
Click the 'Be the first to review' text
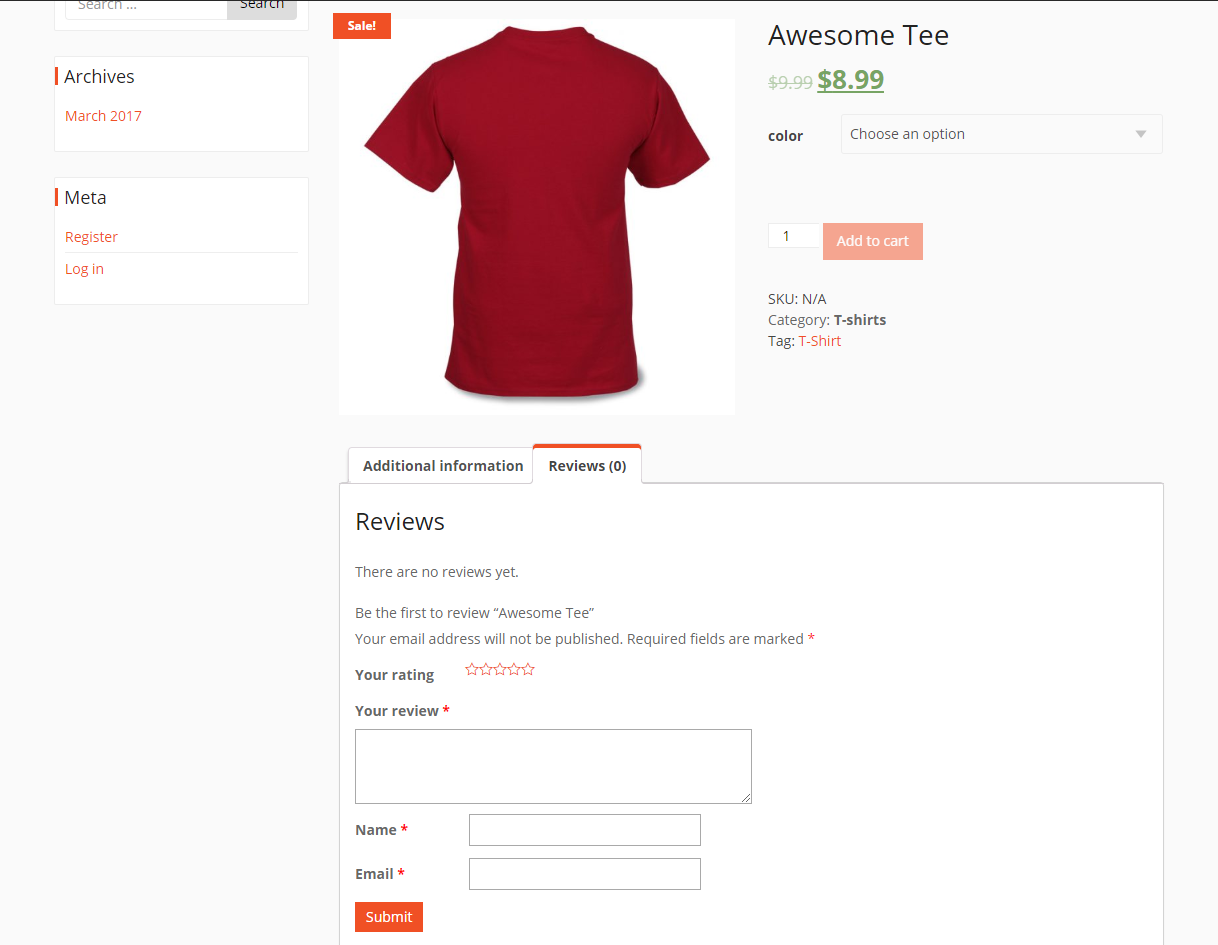tap(475, 613)
